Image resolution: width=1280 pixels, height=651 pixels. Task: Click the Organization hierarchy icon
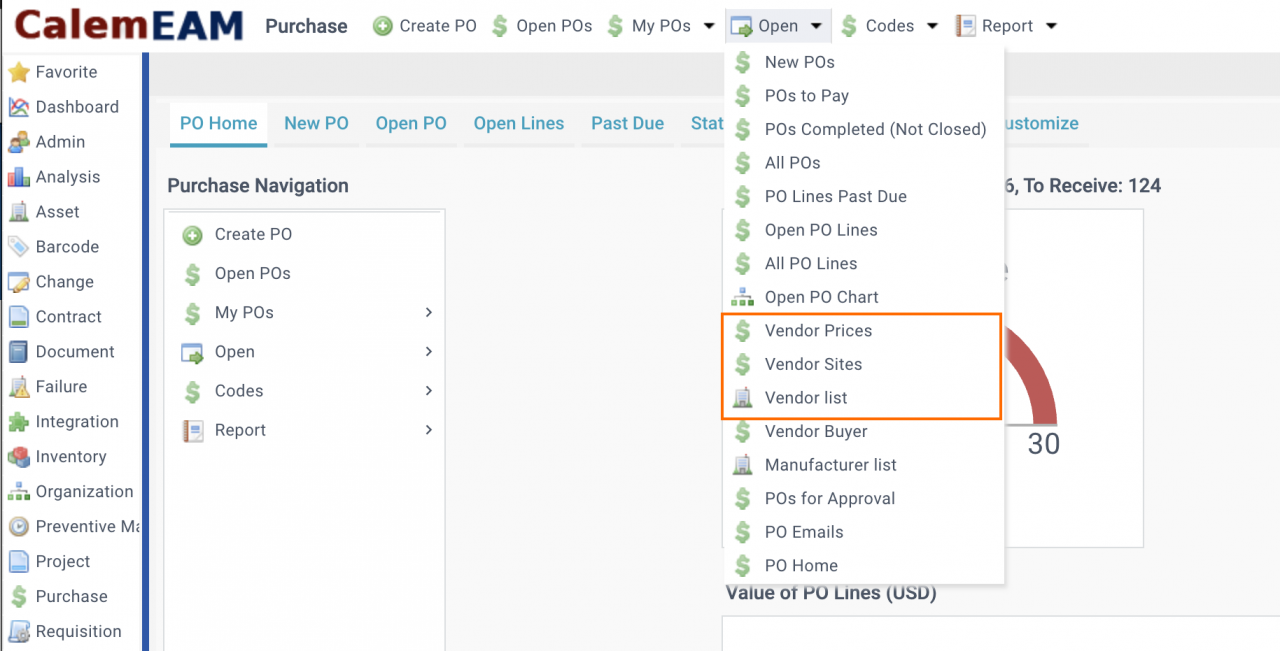(18, 492)
